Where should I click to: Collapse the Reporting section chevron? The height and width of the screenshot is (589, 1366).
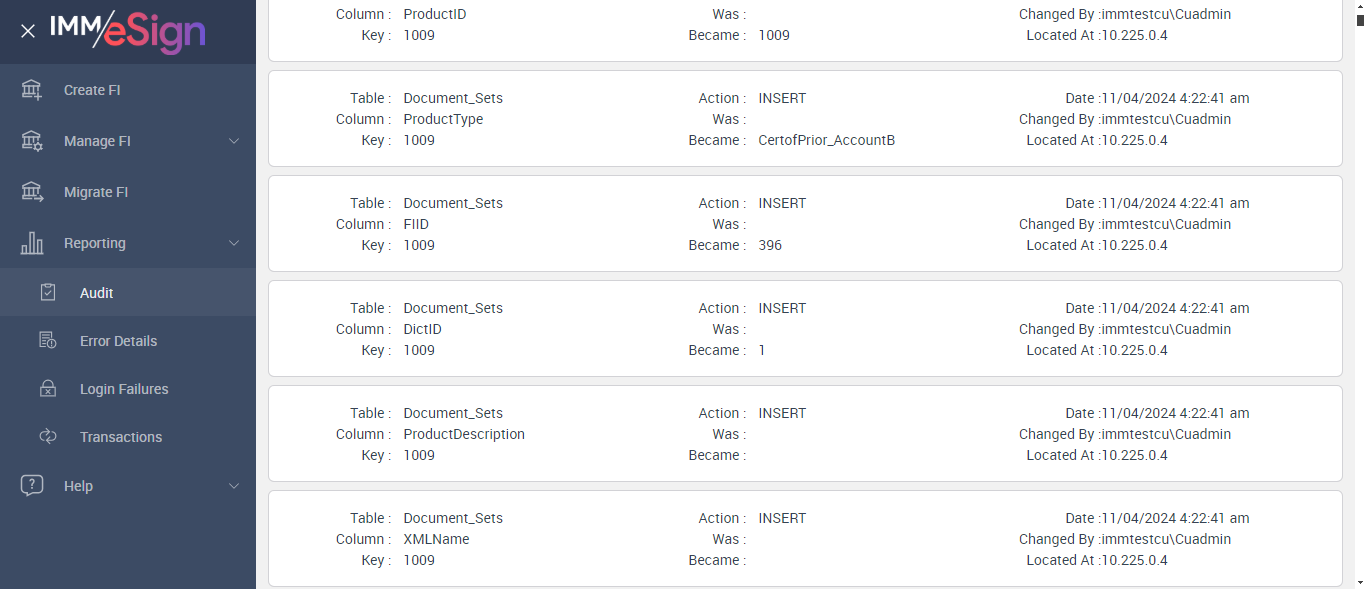[234, 243]
